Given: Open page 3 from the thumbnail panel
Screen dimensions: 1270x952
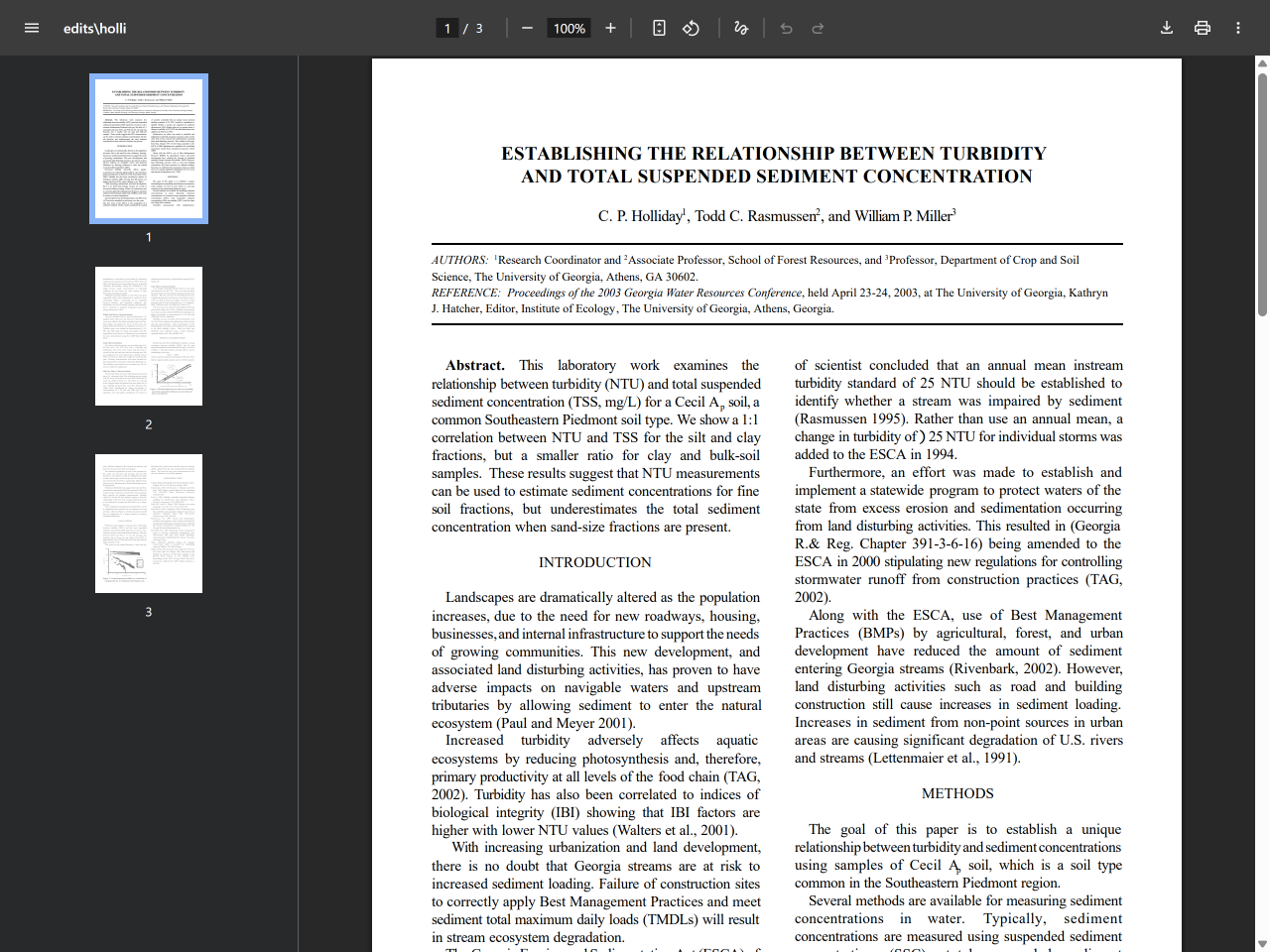Looking at the screenshot, I should pos(148,523).
